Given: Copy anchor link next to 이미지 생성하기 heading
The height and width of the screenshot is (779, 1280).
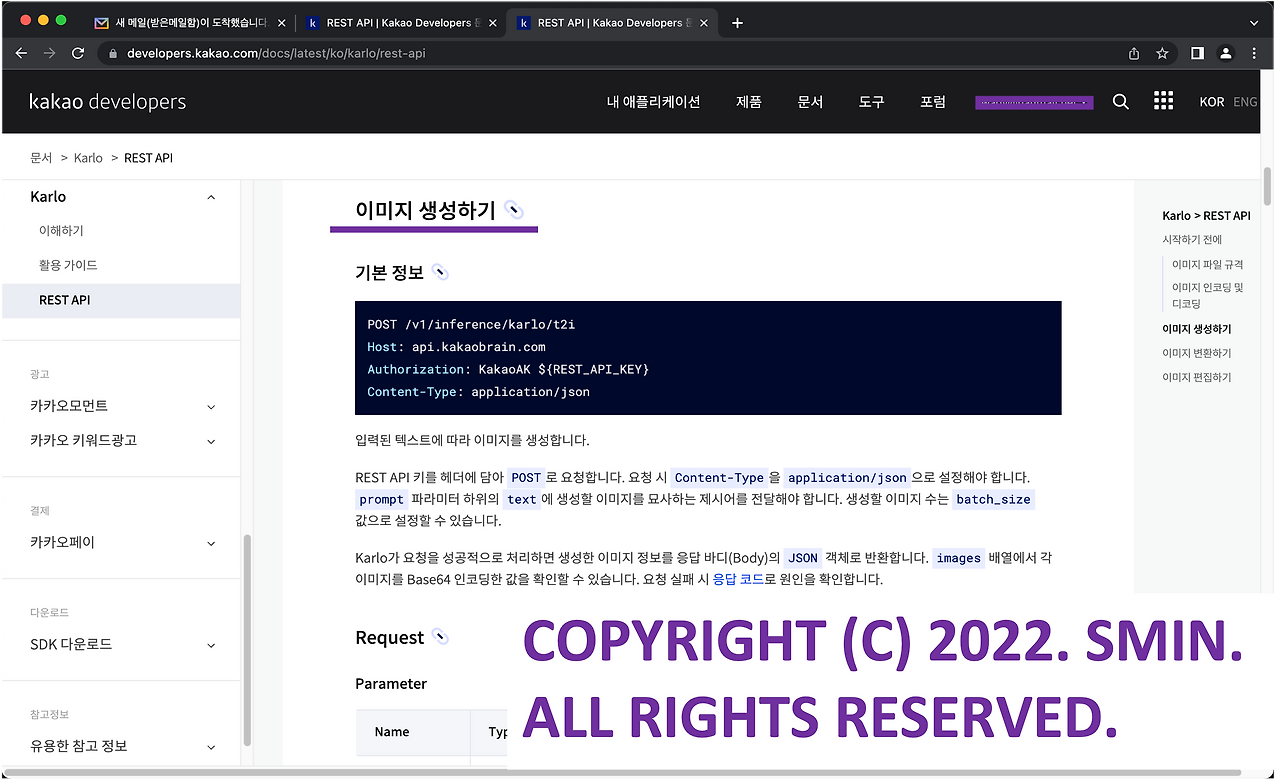Looking at the screenshot, I should [514, 210].
